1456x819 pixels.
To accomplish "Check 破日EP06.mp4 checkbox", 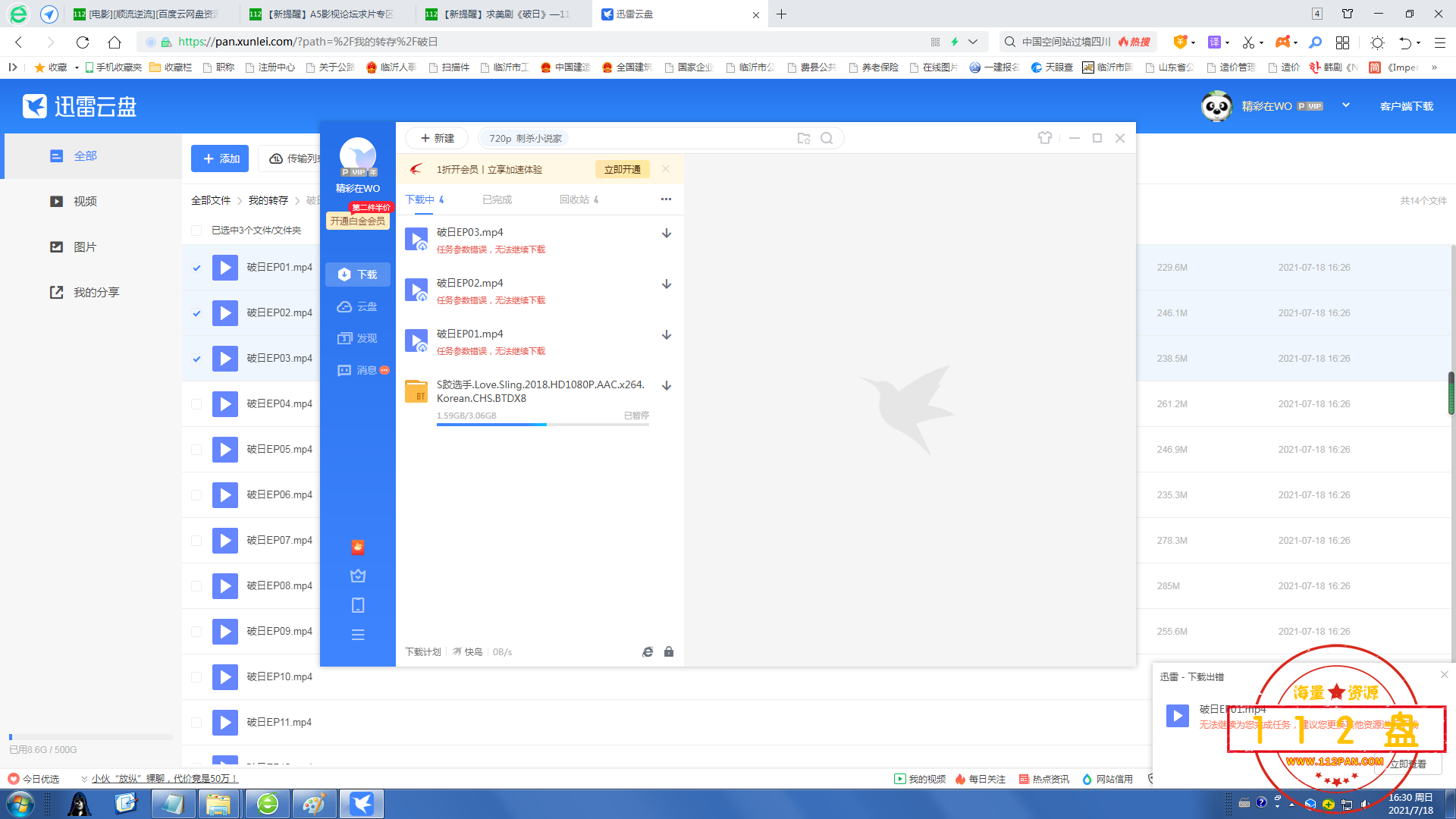I will coord(196,495).
